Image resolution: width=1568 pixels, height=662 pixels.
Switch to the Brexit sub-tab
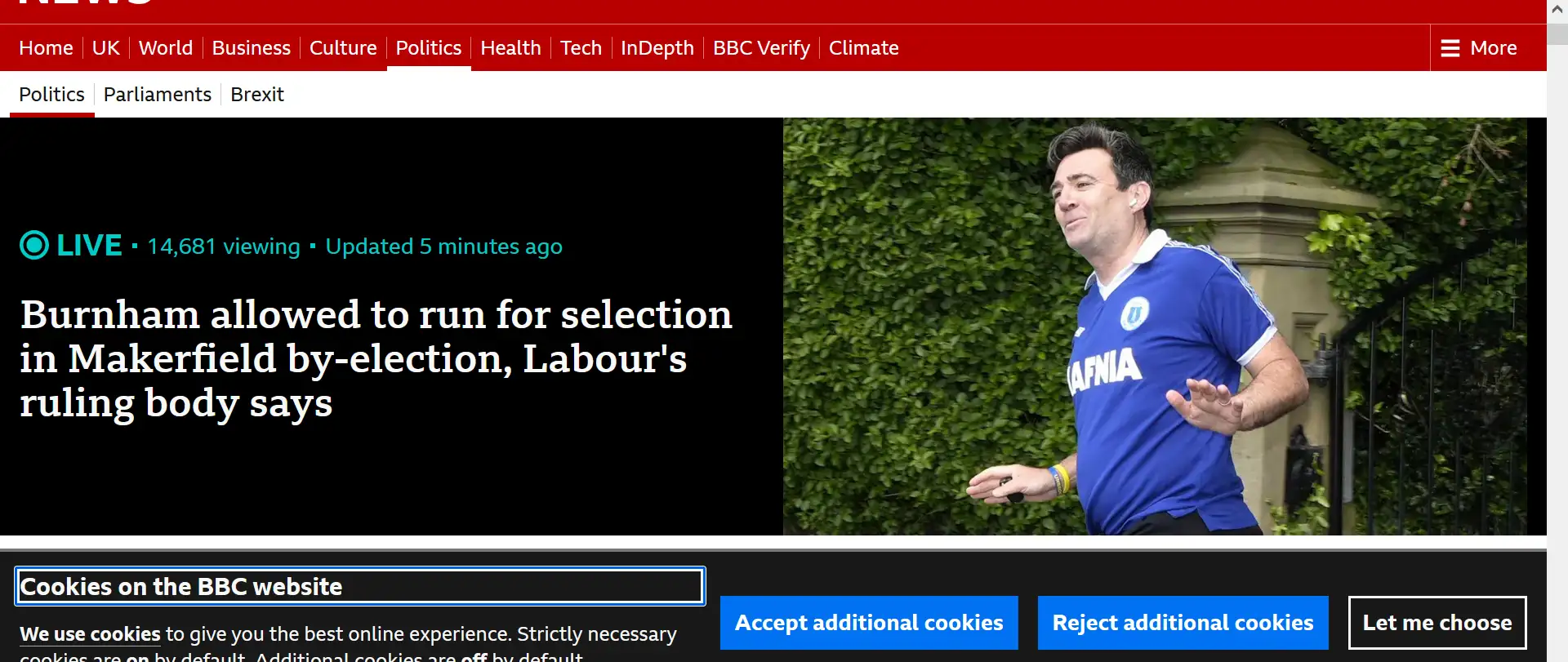pyautogui.click(x=257, y=95)
